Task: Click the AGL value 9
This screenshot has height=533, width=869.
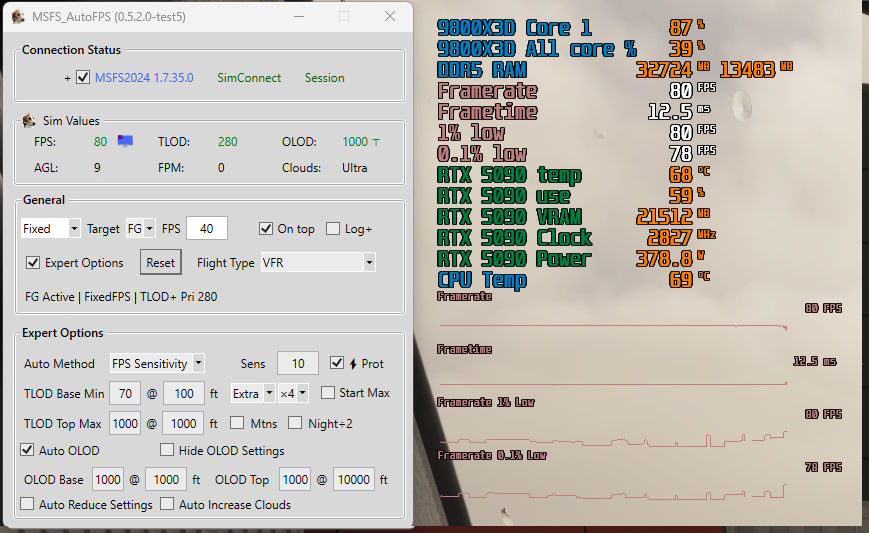Action: click(97, 167)
